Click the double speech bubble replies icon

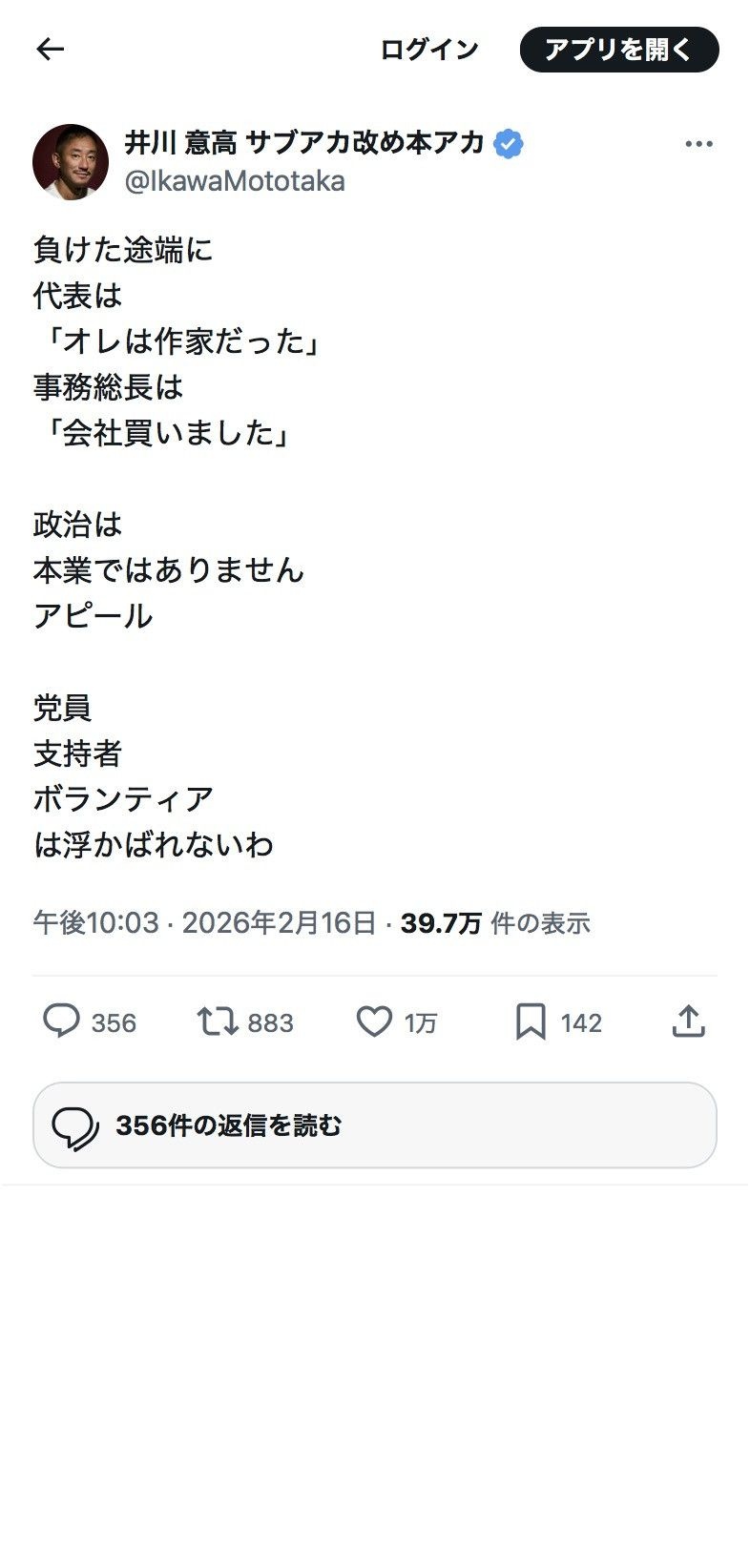point(75,1126)
